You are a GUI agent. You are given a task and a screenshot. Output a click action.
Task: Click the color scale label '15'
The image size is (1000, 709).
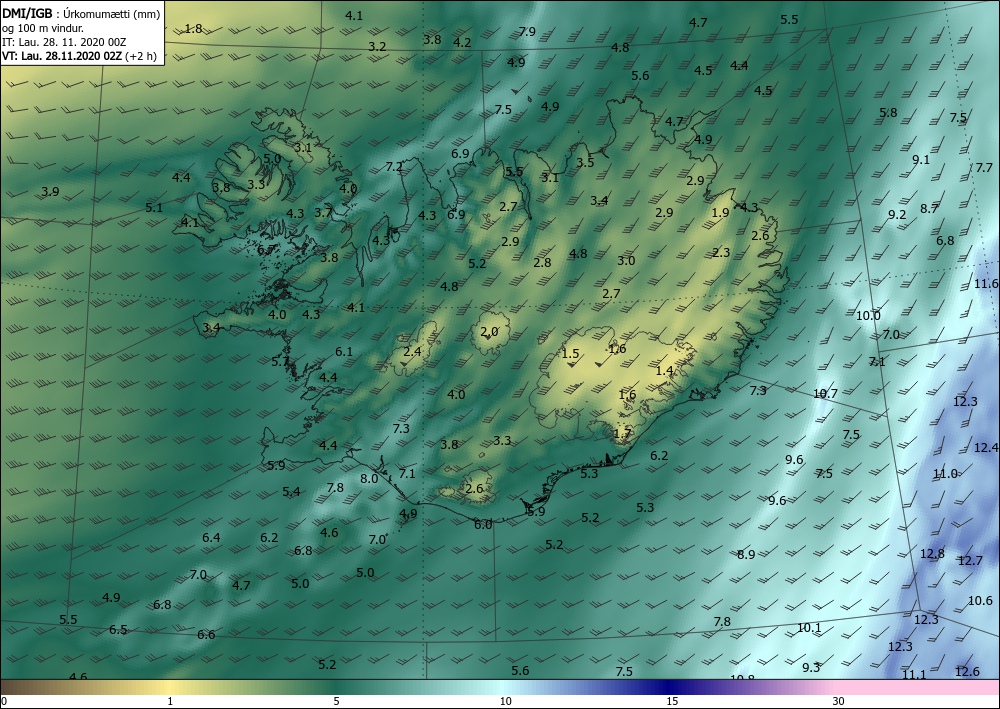672,701
